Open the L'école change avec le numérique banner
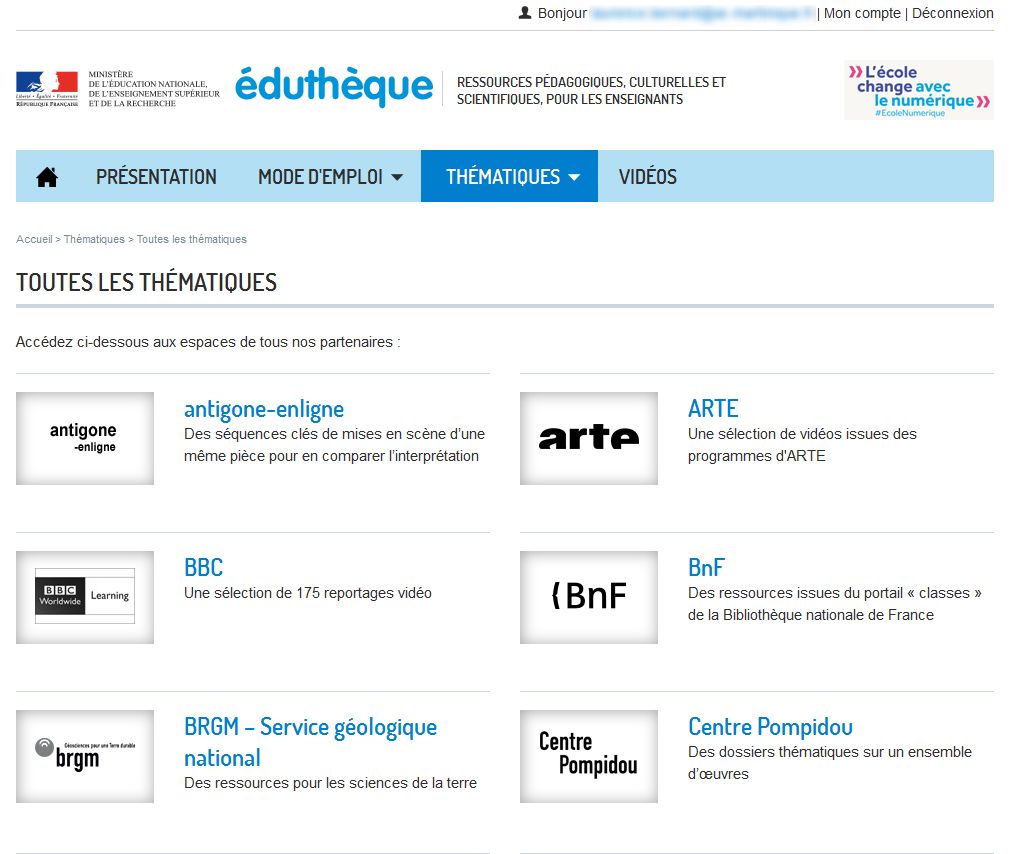 click(918, 90)
